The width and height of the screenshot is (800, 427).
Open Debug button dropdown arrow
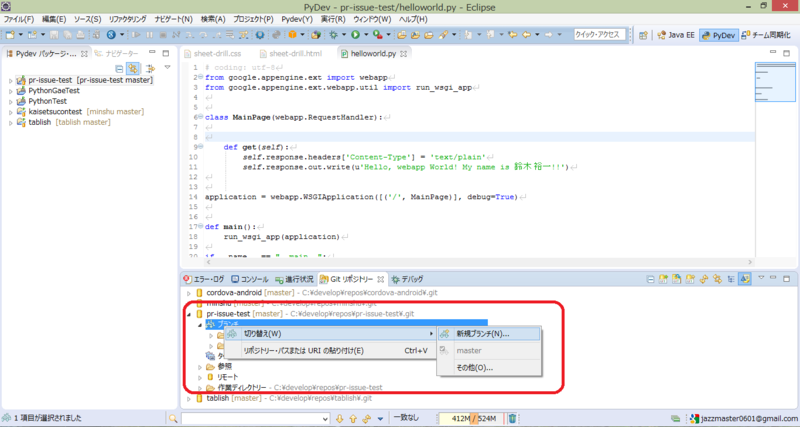click(x=344, y=35)
